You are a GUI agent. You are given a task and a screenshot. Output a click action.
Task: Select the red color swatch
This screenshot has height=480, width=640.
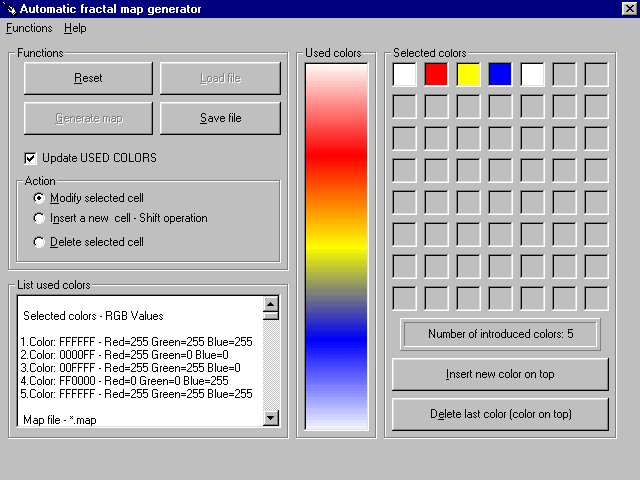click(x=436, y=74)
